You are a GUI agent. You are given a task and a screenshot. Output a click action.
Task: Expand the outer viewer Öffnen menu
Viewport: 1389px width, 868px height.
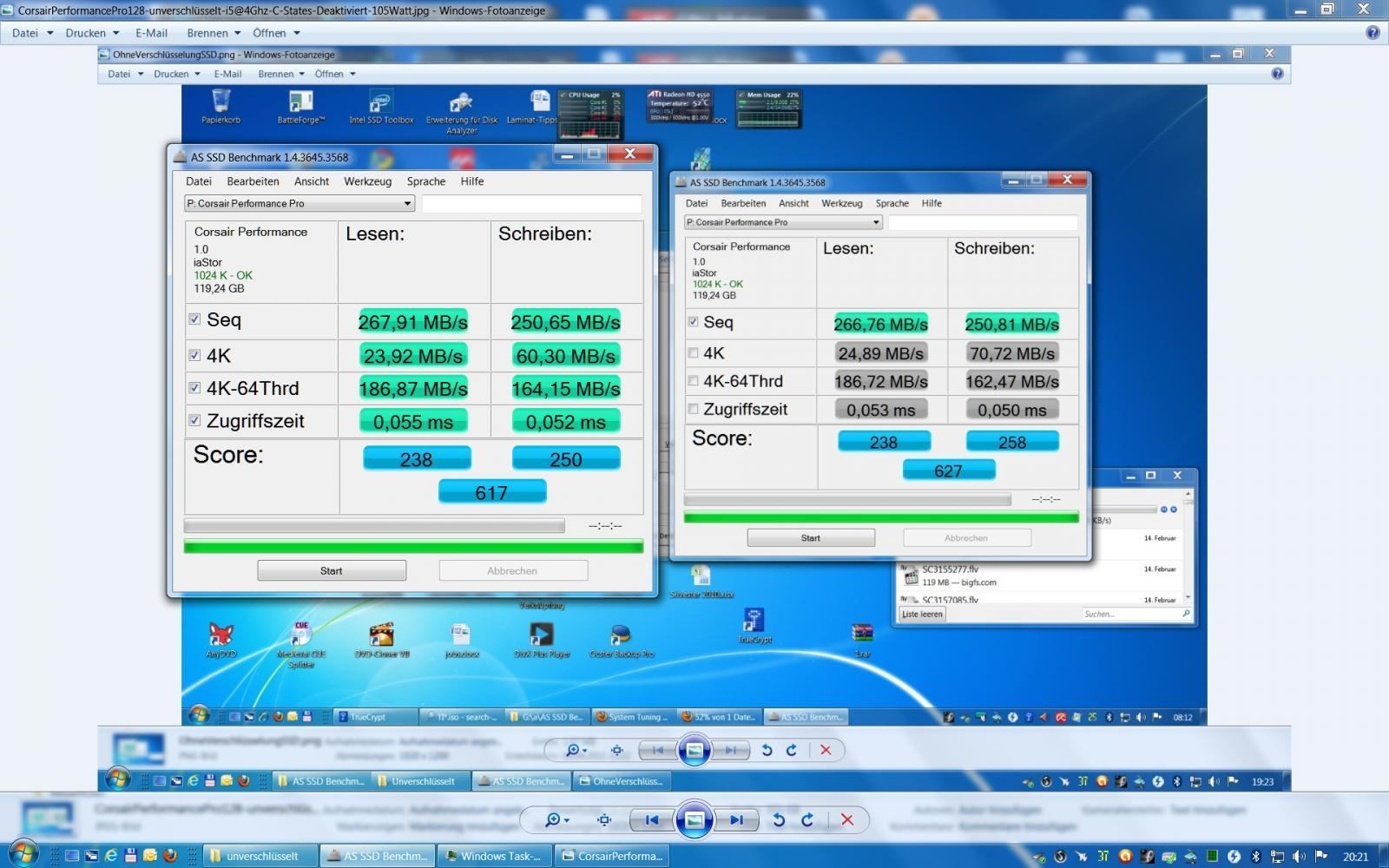(x=276, y=33)
